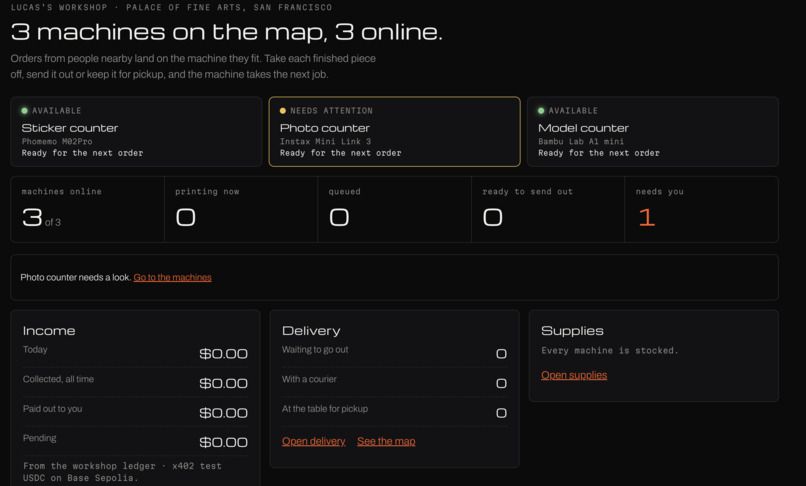The width and height of the screenshot is (806, 486).
Task: Click the 'At the table for pickup' row
Action: pos(394,411)
